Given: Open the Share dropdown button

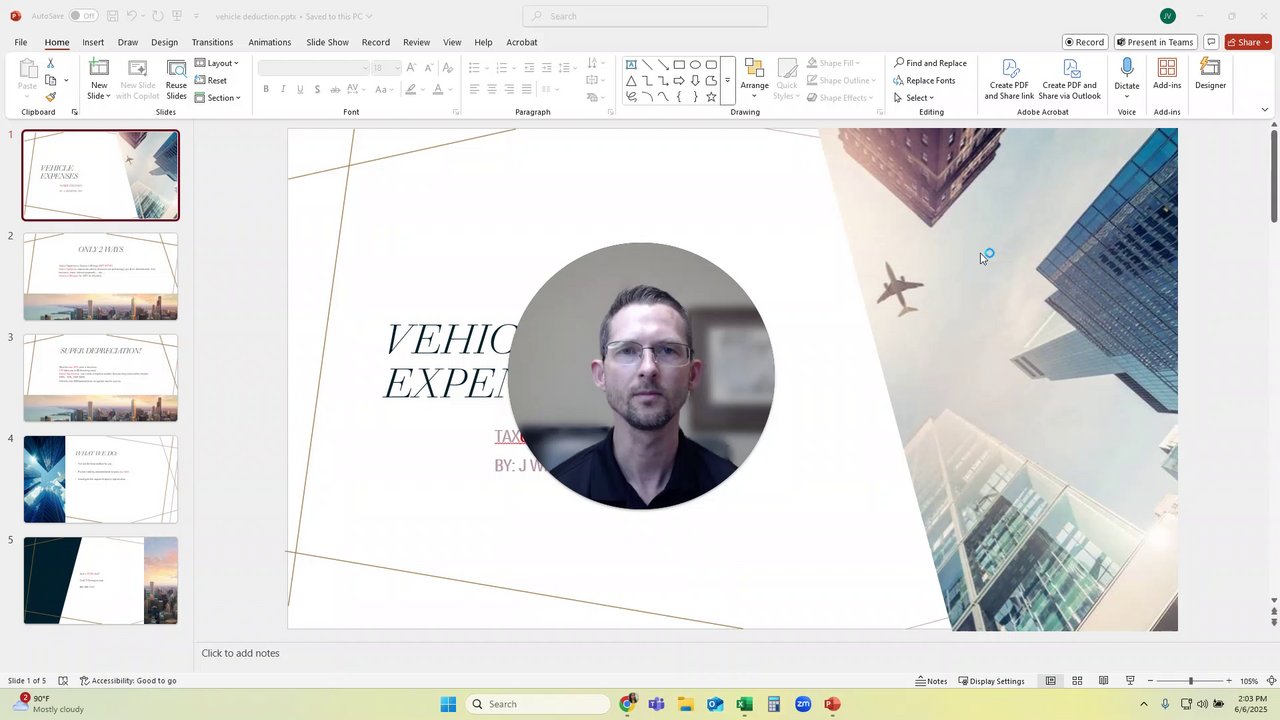Looking at the screenshot, I should (1248, 42).
